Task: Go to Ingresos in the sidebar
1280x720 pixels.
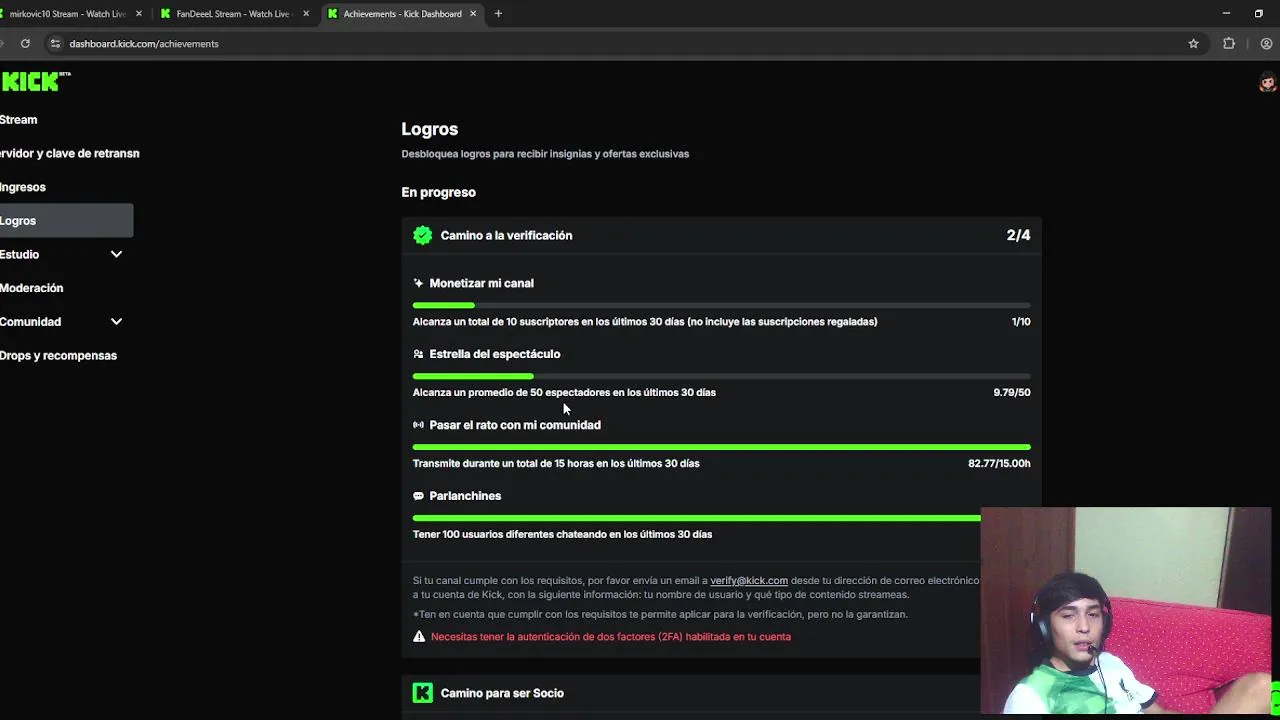Action: pyautogui.click(x=23, y=187)
